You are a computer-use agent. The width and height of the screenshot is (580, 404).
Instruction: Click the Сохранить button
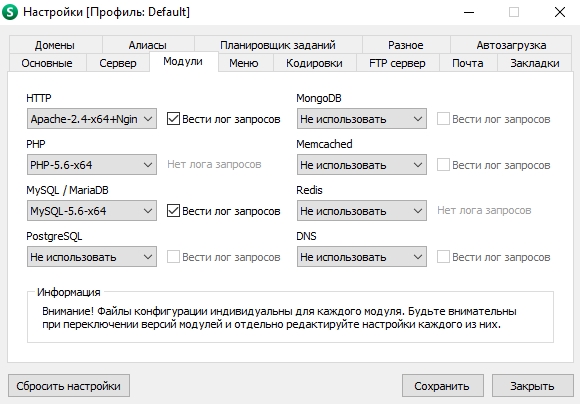442,386
